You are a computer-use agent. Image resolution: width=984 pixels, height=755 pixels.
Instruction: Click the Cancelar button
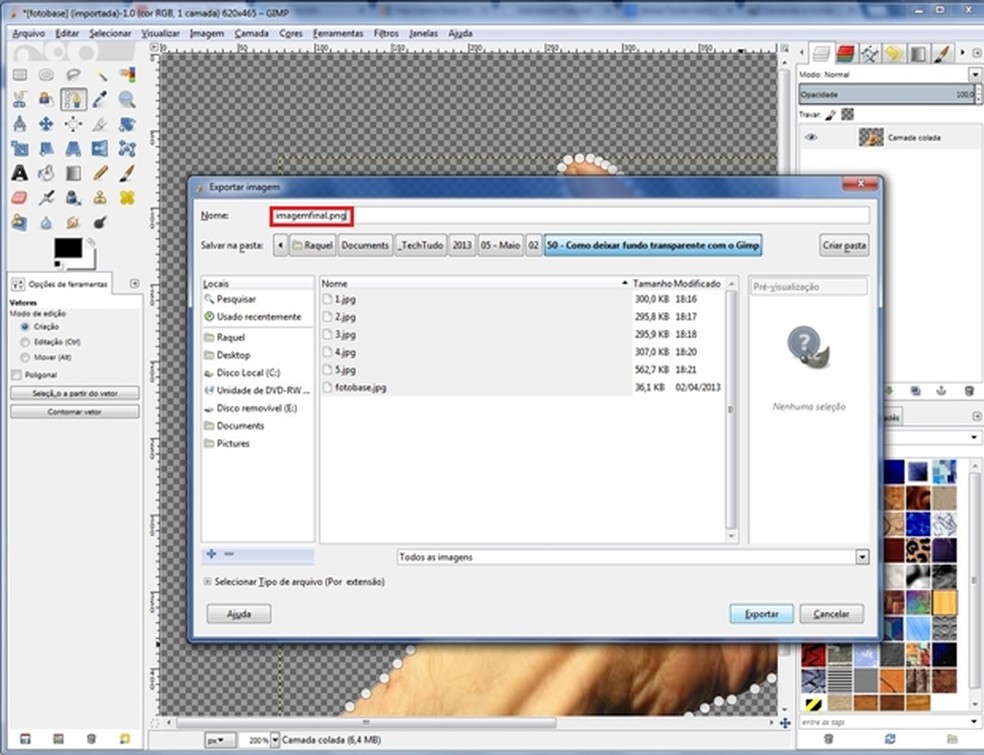[x=832, y=614]
